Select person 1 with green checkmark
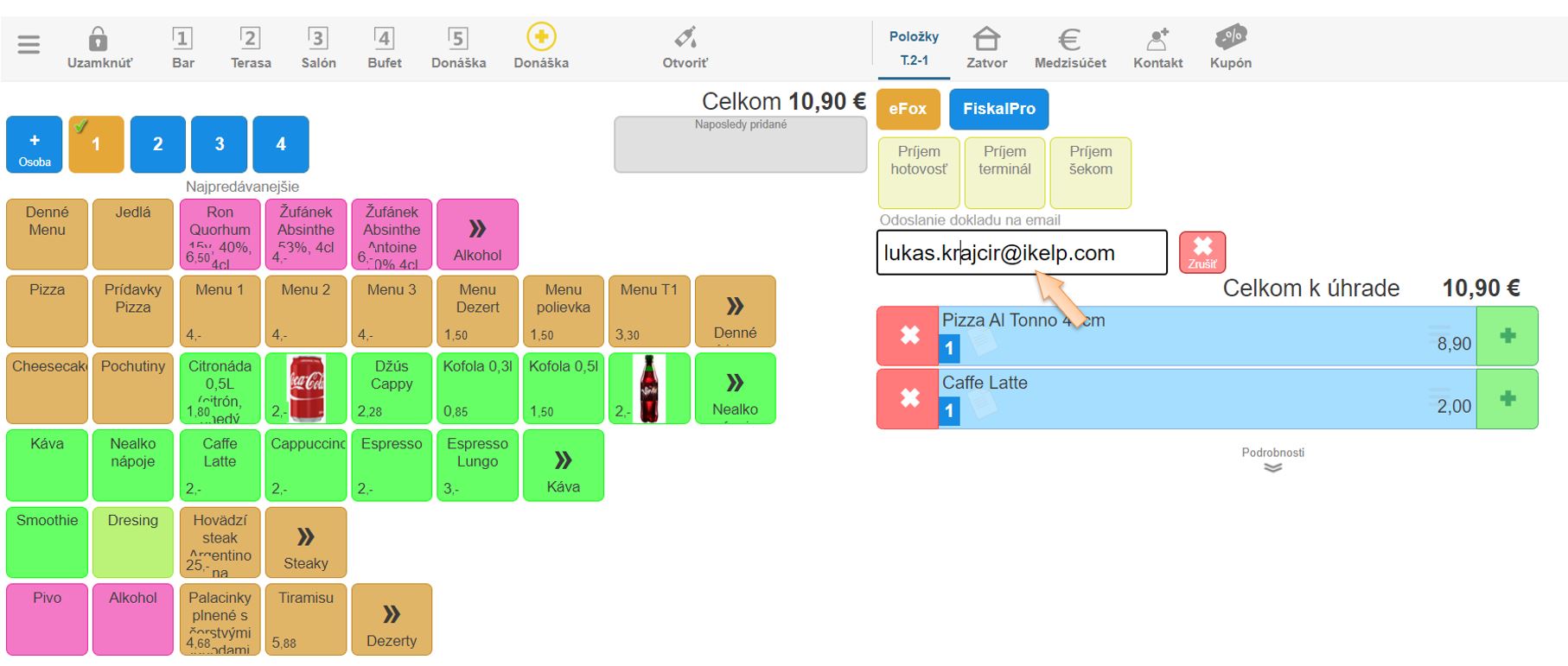Screen dimensions: 1568x666 click(x=96, y=144)
